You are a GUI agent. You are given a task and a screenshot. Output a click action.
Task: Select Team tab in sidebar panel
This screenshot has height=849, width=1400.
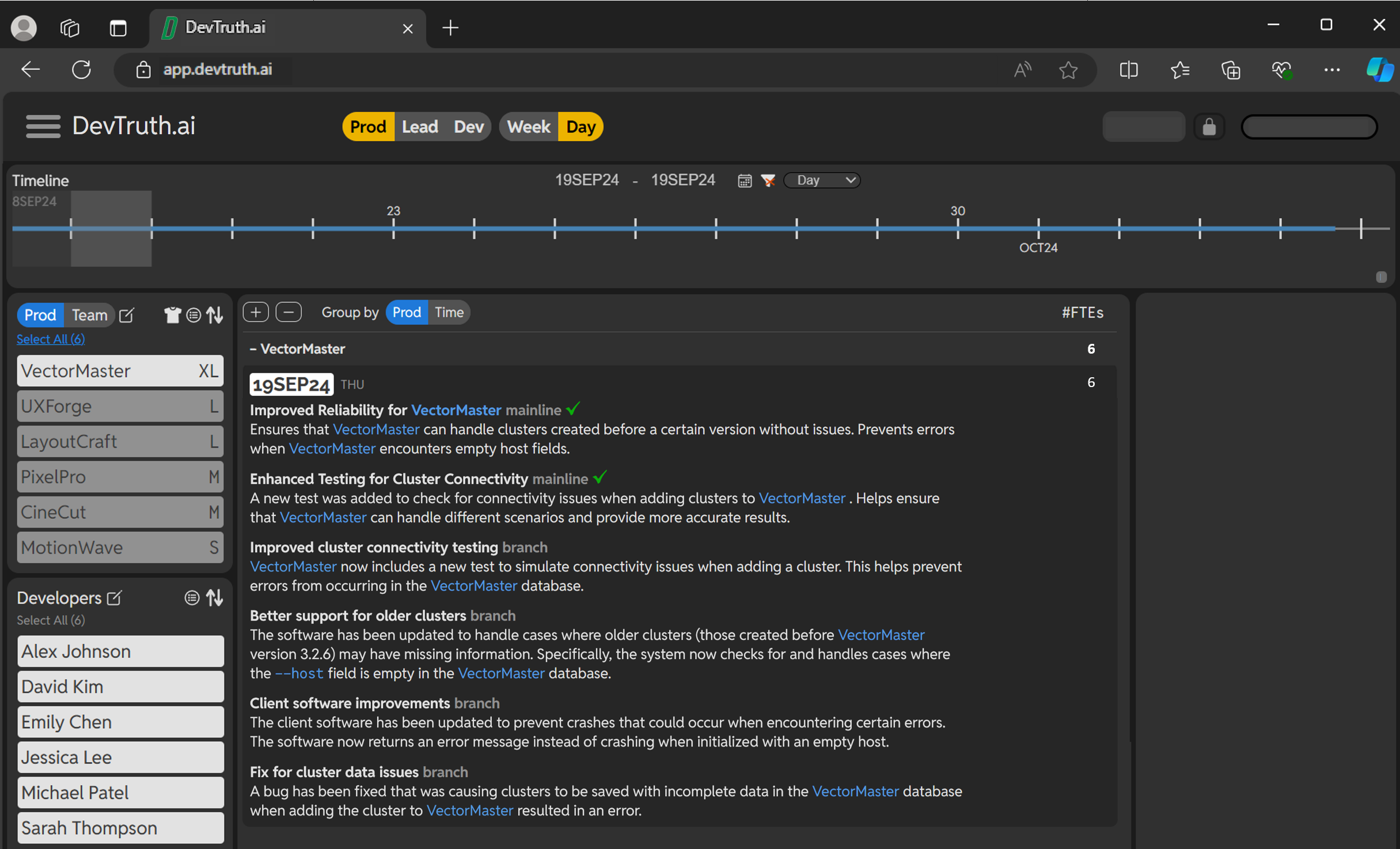[89, 315]
